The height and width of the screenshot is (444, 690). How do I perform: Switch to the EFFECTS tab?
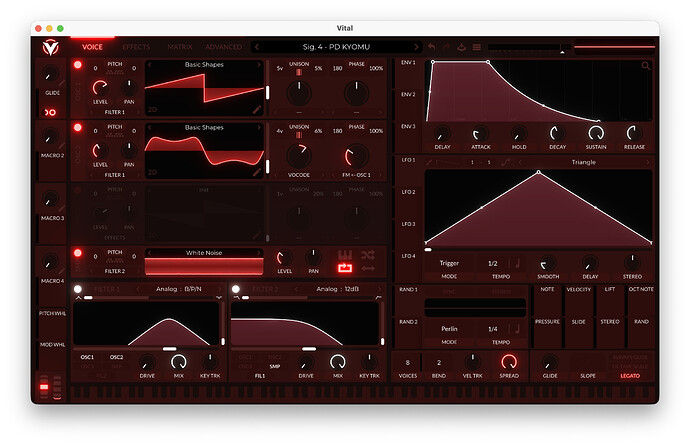(136, 47)
